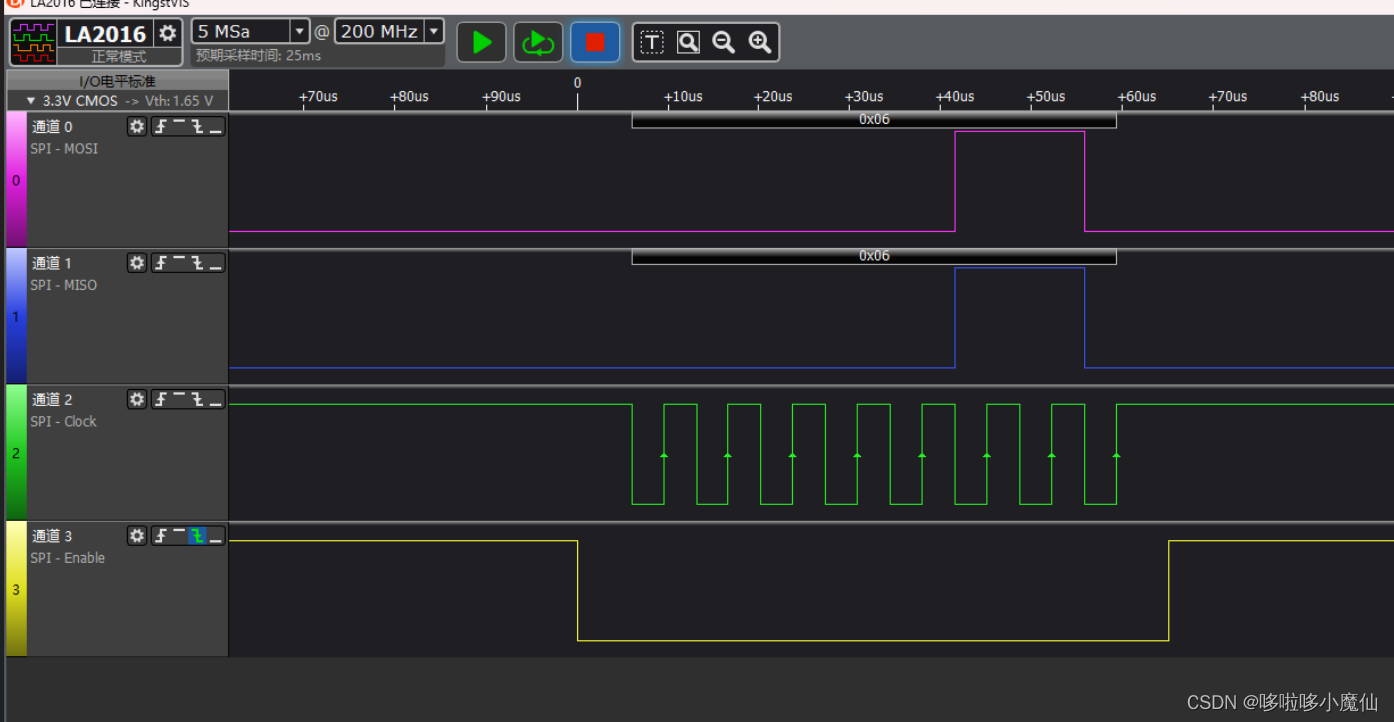Image resolution: width=1394 pixels, height=722 pixels.
Task: Toggle high level trigger on 通道 1
Action: point(179,263)
